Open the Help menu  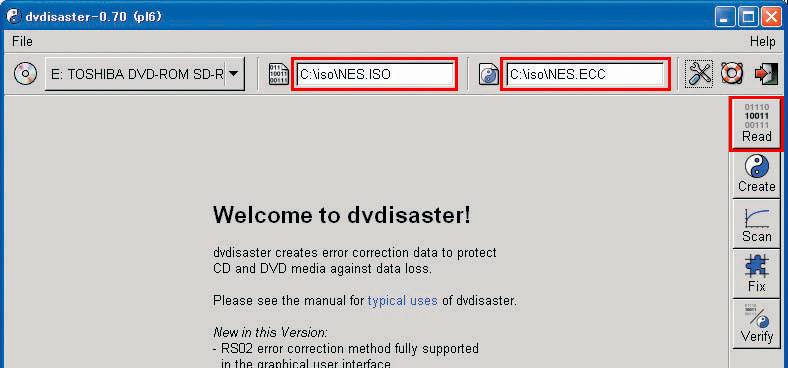762,42
